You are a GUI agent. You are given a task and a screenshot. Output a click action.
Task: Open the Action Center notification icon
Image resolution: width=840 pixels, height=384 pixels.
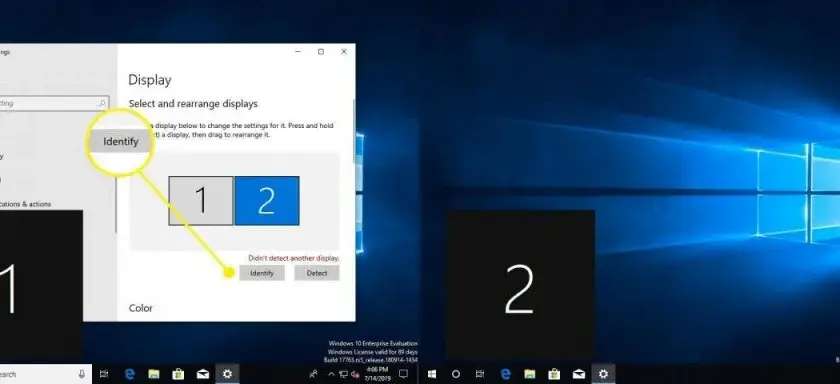(403, 374)
